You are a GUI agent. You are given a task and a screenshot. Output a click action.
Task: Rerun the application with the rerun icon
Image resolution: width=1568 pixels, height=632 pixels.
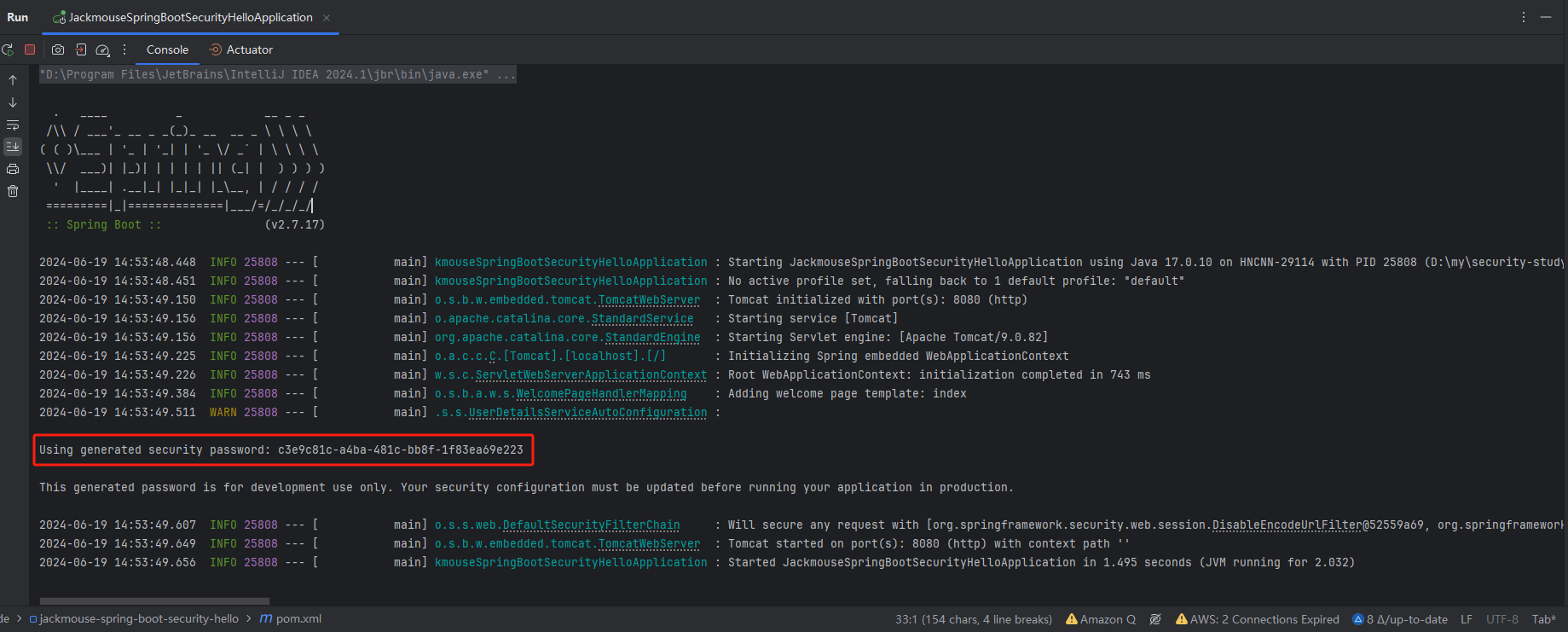coord(8,49)
